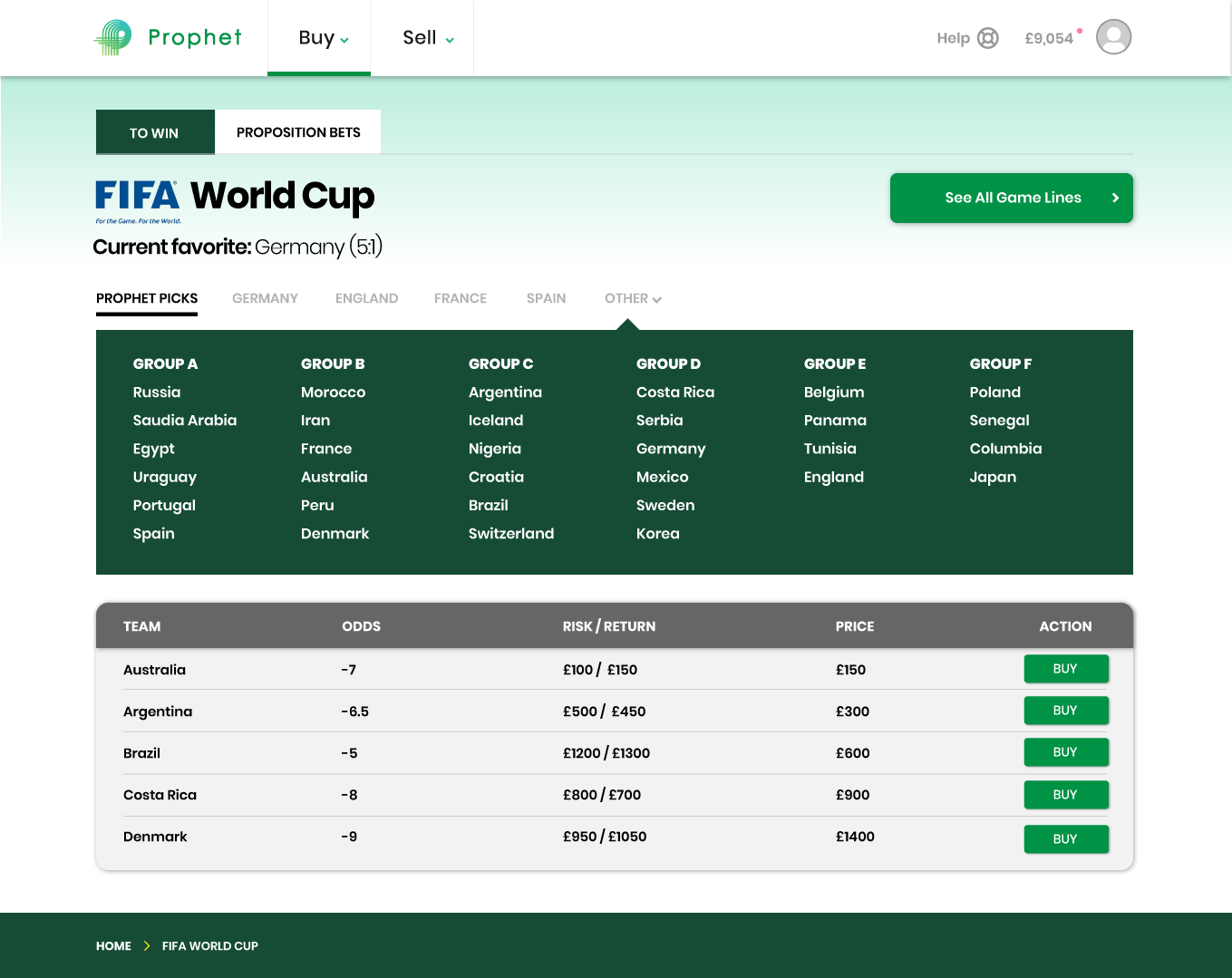Click the Denmark price £1400

855,836
